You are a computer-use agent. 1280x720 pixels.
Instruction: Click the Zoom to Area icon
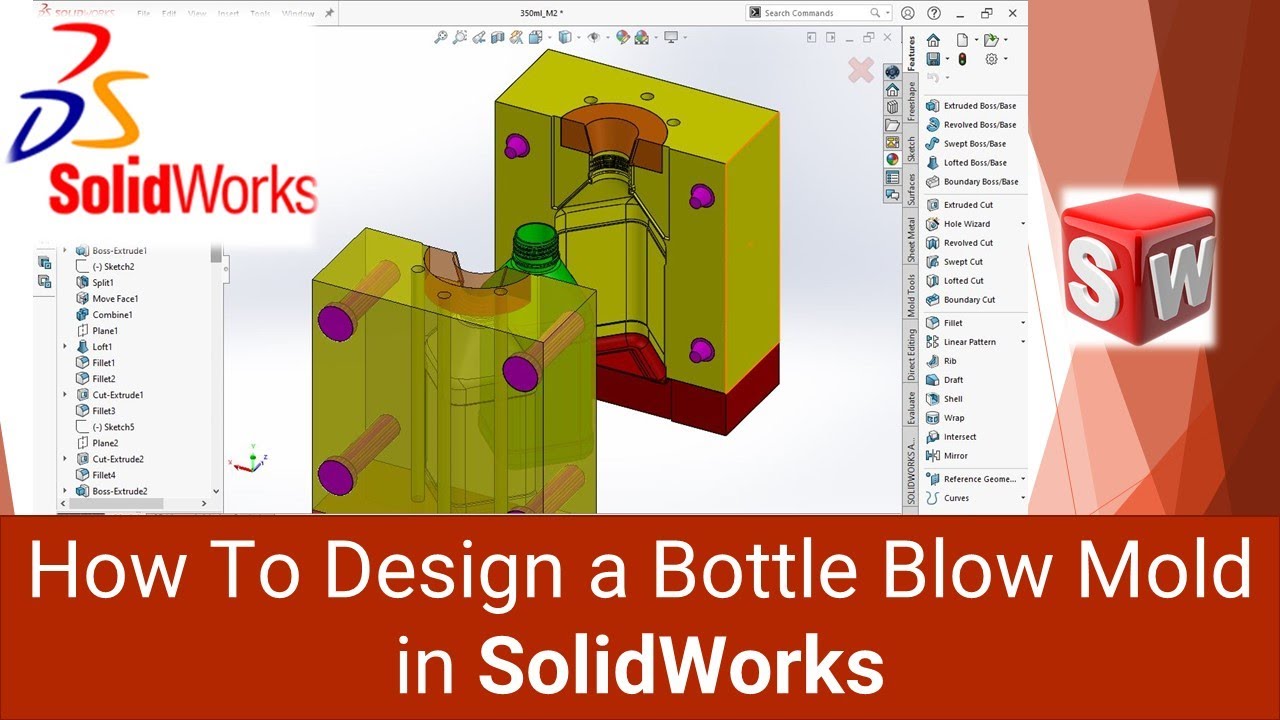460,37
